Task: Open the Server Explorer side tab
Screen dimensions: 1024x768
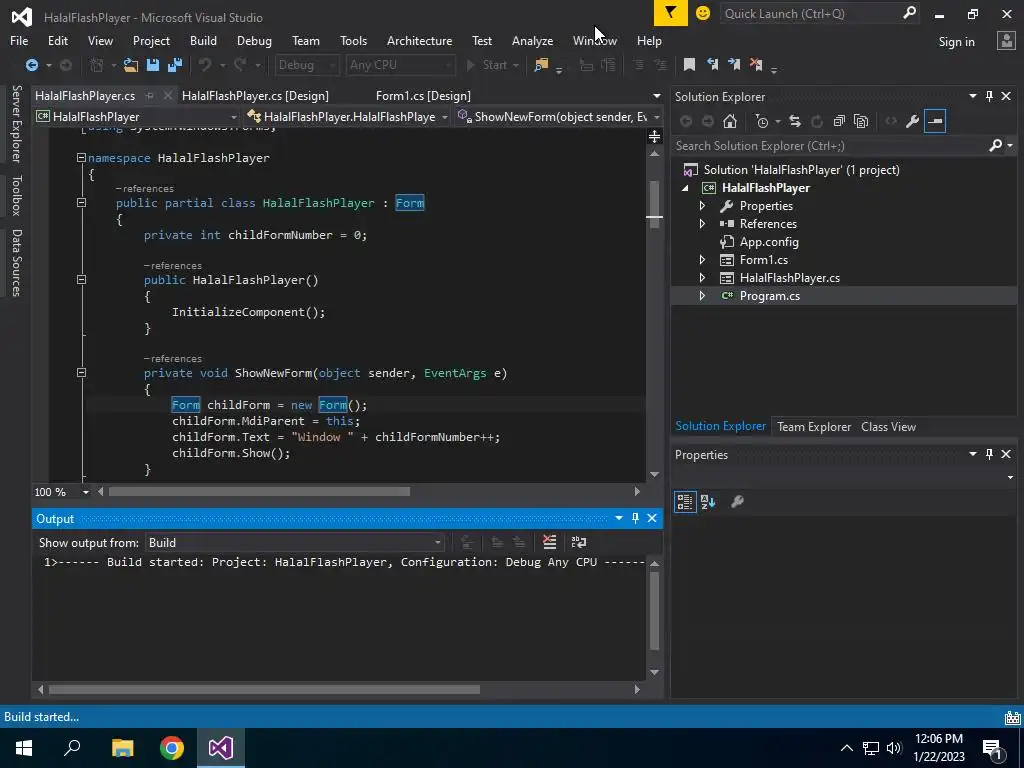Action: coord(16,123)
